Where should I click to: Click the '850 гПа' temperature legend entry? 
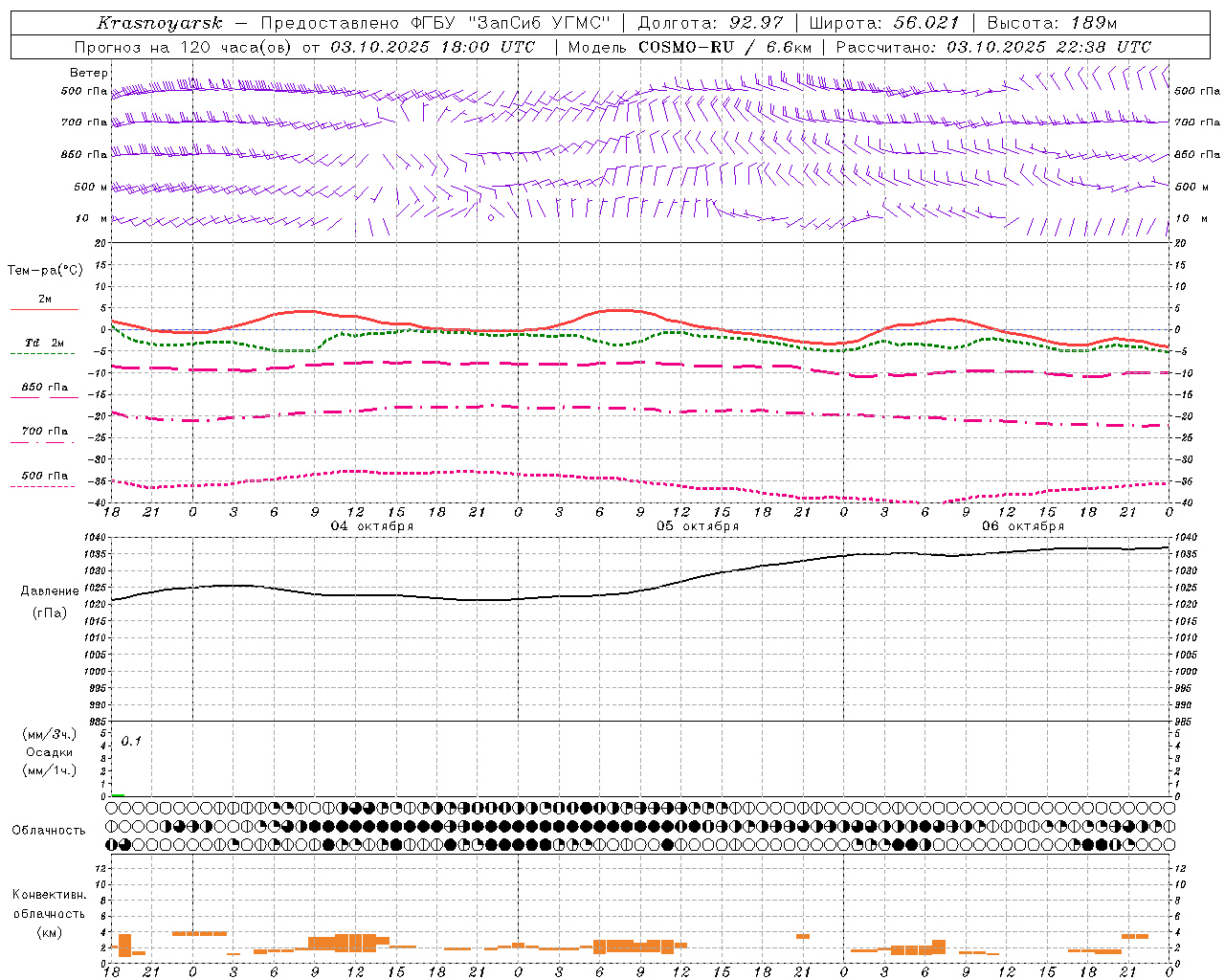coord(45,388)
